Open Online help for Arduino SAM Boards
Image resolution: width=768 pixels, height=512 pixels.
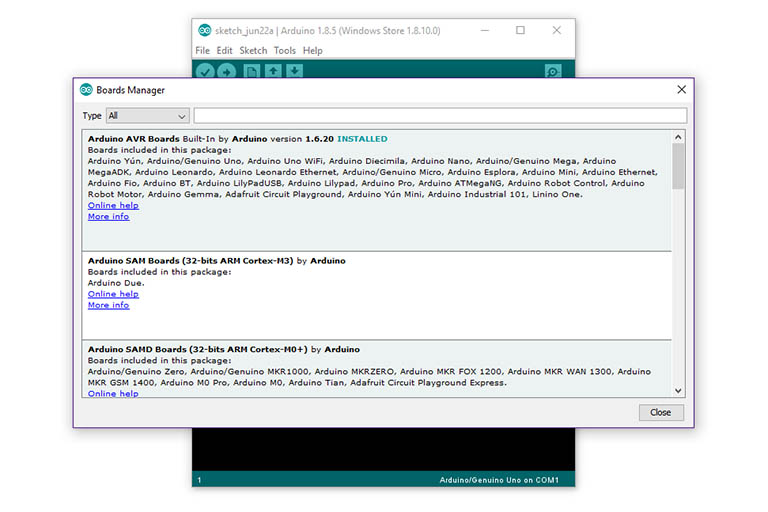[x=113, y=294]
